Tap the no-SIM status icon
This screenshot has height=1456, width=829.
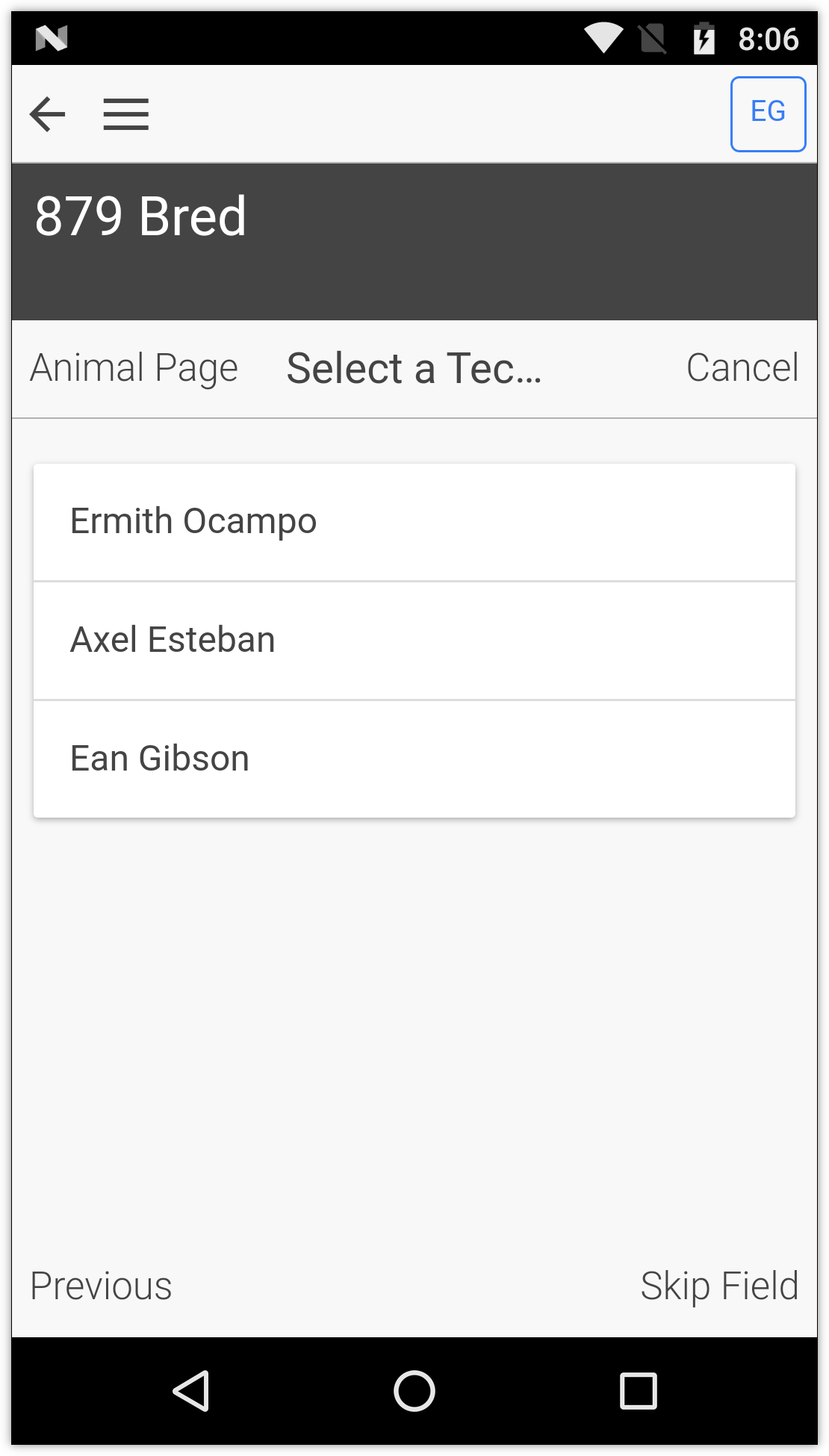coord(653,37)
